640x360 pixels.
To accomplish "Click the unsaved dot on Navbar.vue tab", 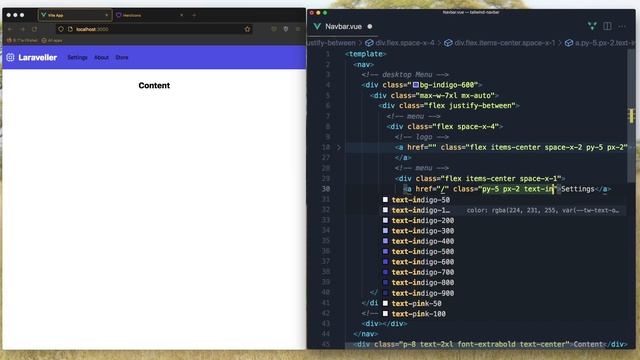I will [370, 27].
